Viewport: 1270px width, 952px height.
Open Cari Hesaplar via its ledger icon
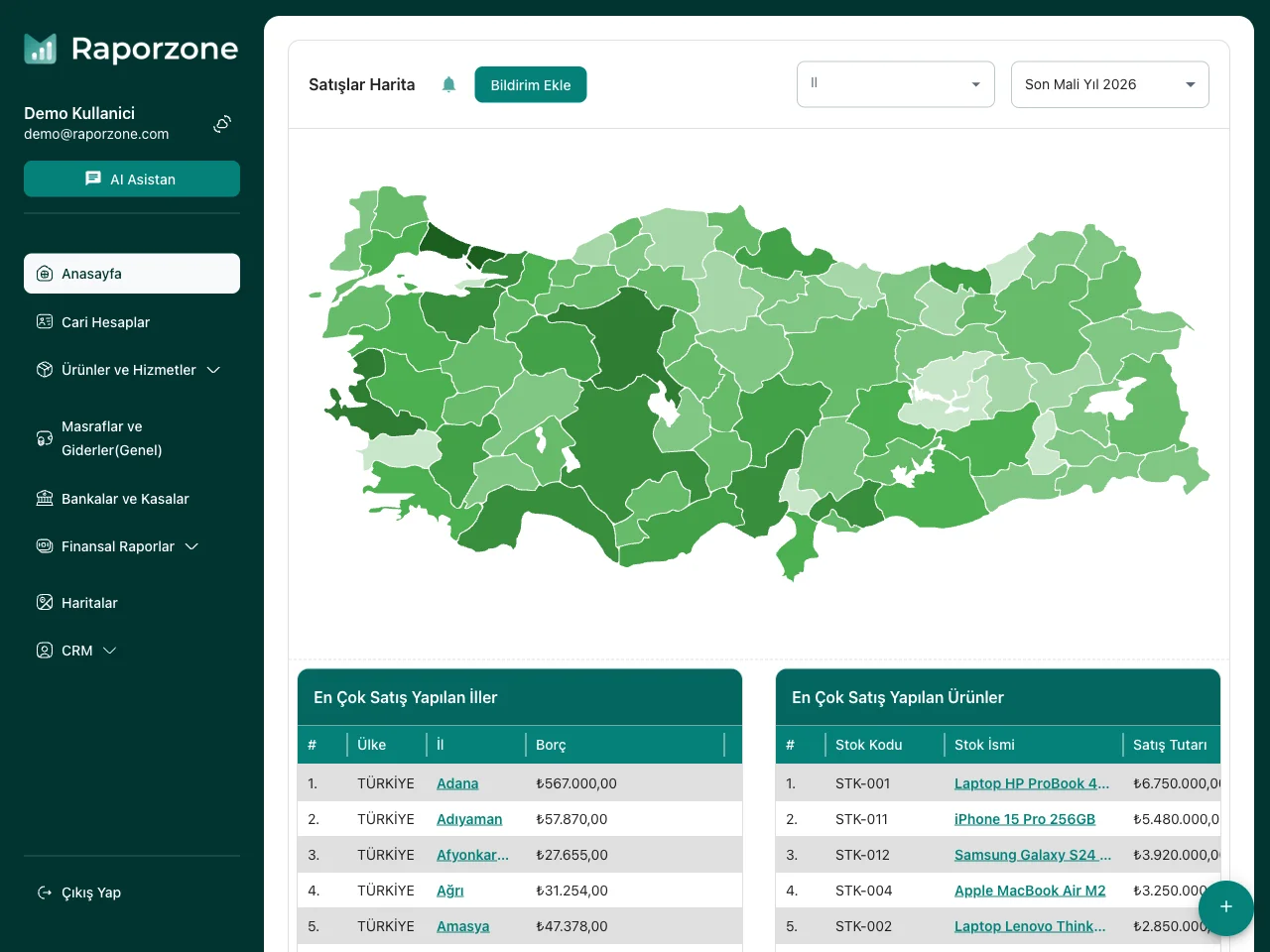[x=45, y=321]
